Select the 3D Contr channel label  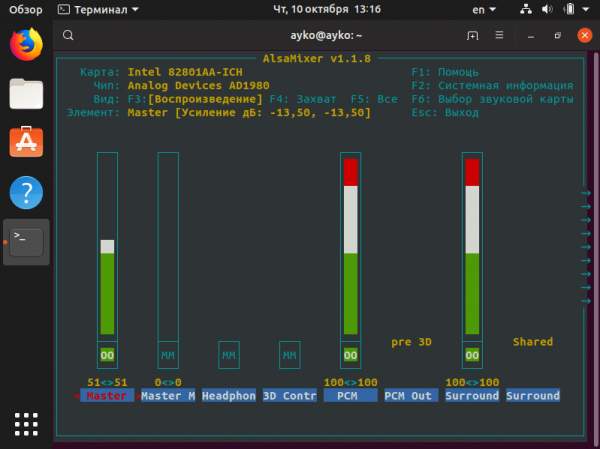(290, 395)
